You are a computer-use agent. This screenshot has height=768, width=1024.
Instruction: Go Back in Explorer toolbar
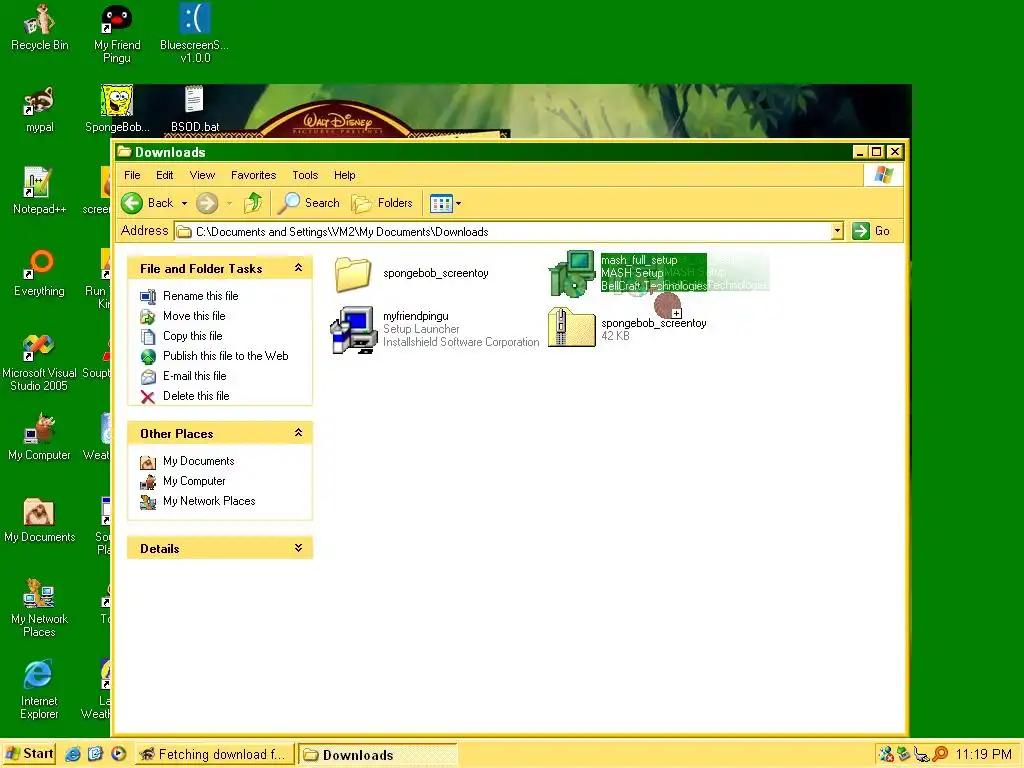148,203
